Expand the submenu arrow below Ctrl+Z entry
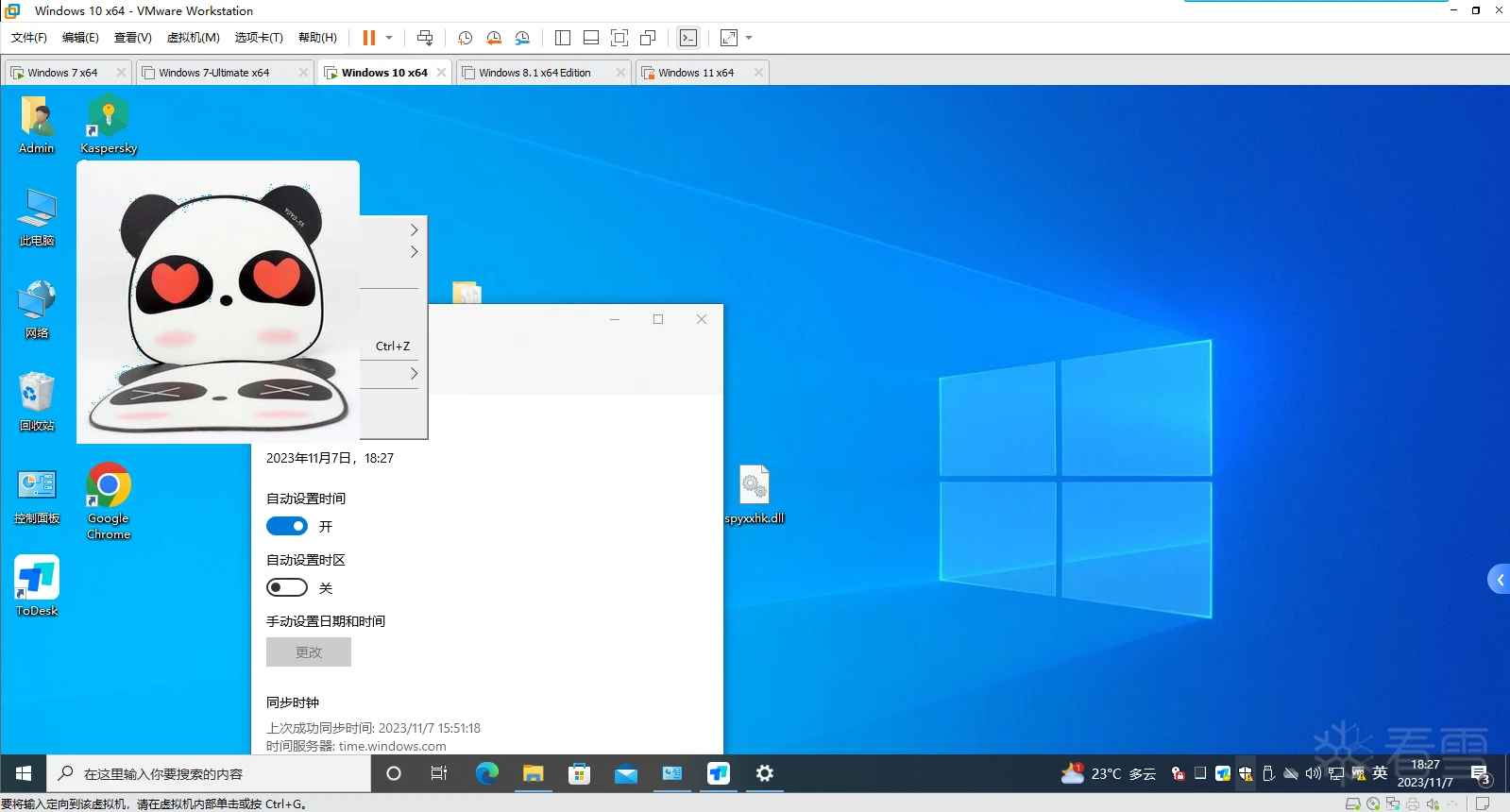 [414, 374]
